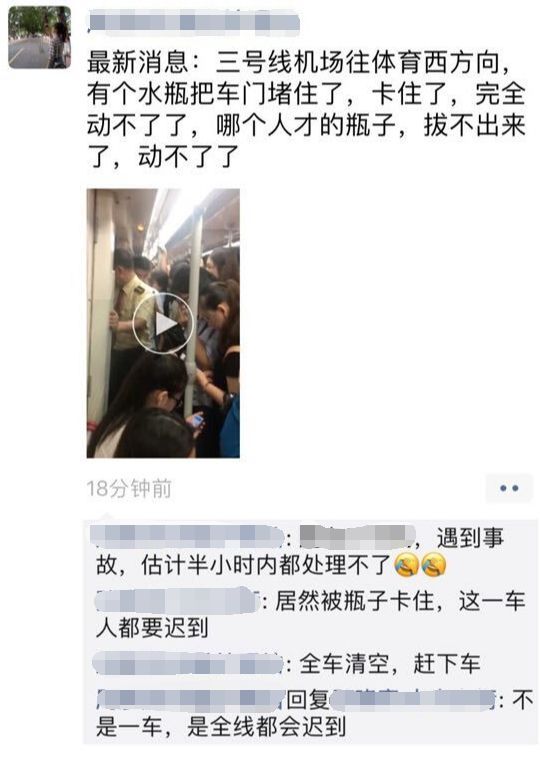
Task: Open the two-dot like/comment menu
Action: click(509, 488)
